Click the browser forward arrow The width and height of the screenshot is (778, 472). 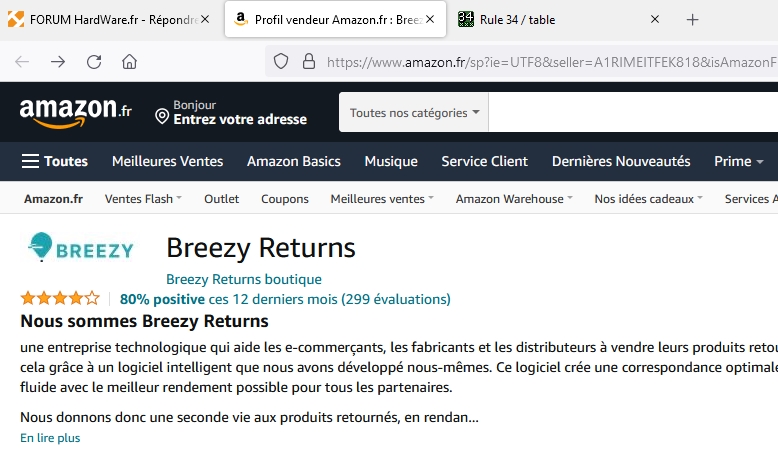(x=58, y=61)
